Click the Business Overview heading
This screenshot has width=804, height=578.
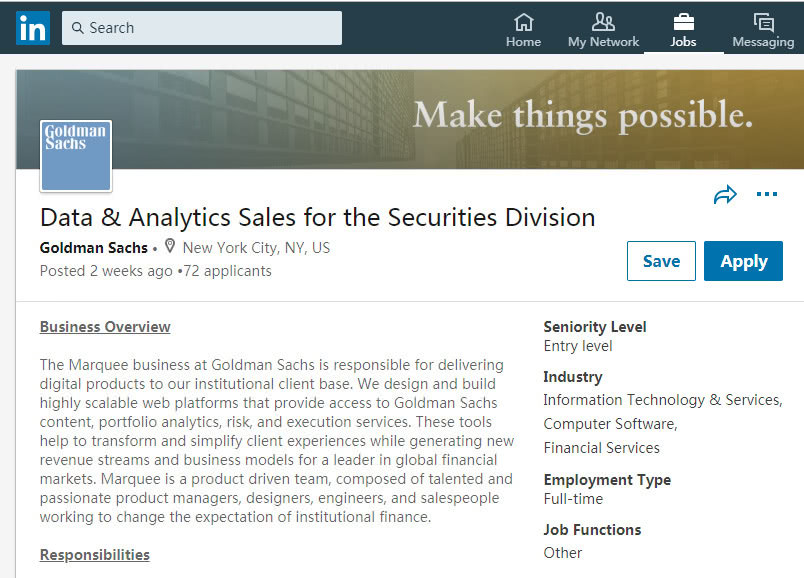pos(105,327)
